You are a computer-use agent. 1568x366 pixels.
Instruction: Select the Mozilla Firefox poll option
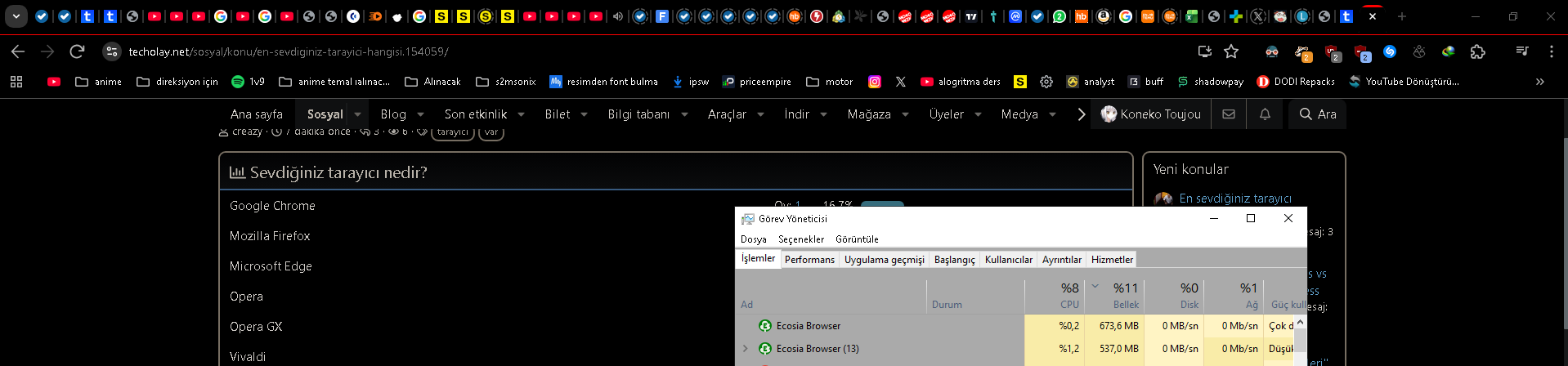click(270, 236)
